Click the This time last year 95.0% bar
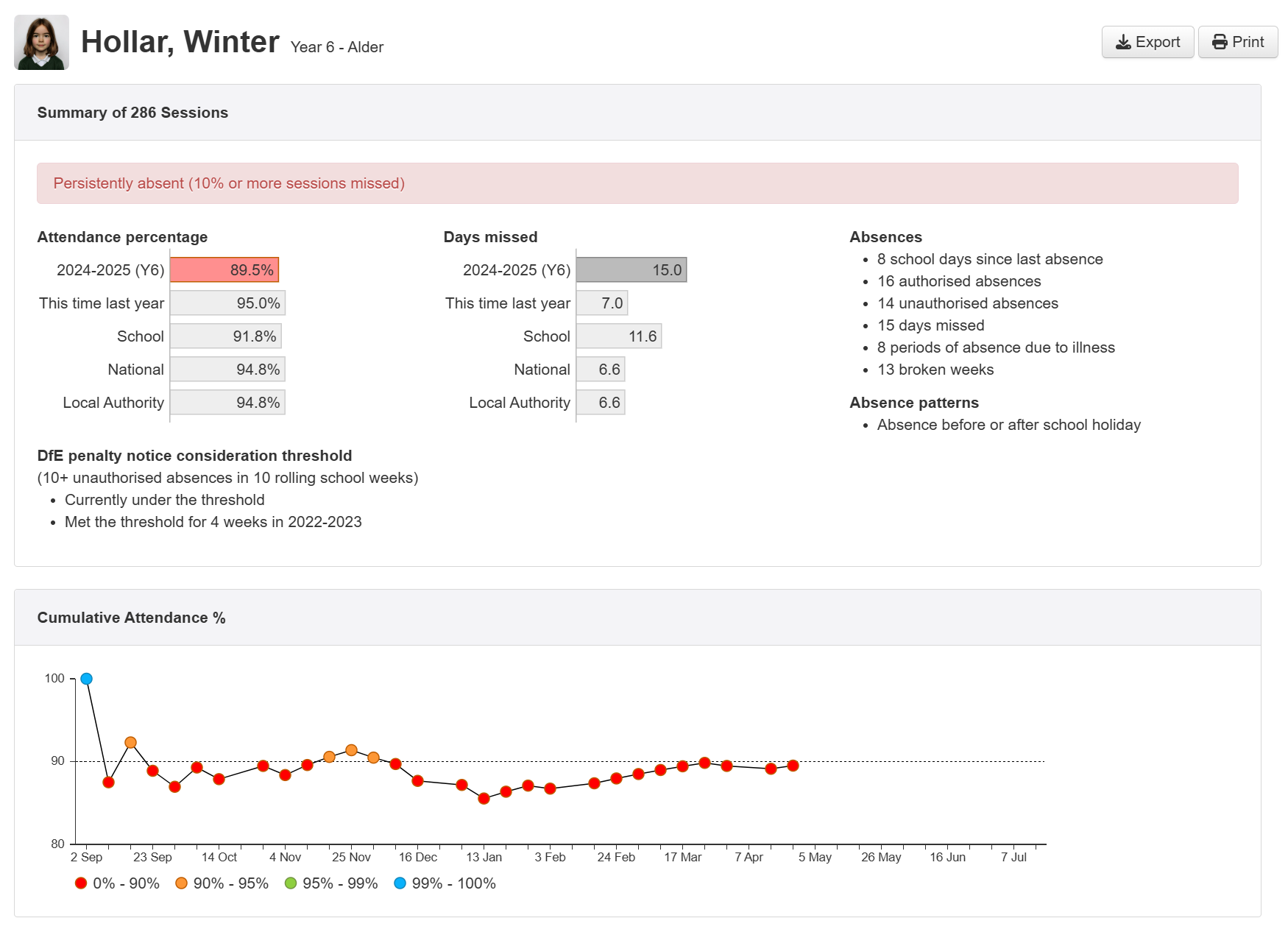Screen dimensions: 1288x932 point(227,303)
